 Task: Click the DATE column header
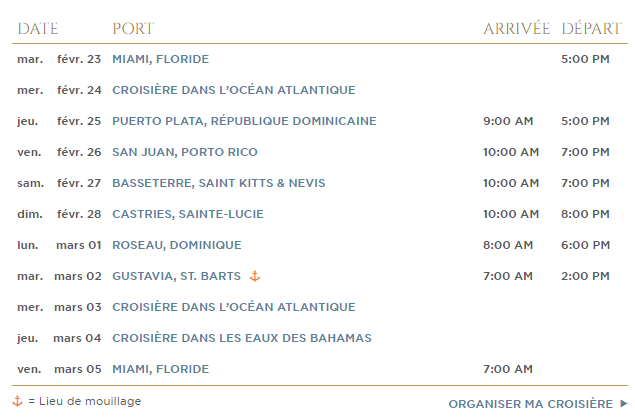pos(38,29)
